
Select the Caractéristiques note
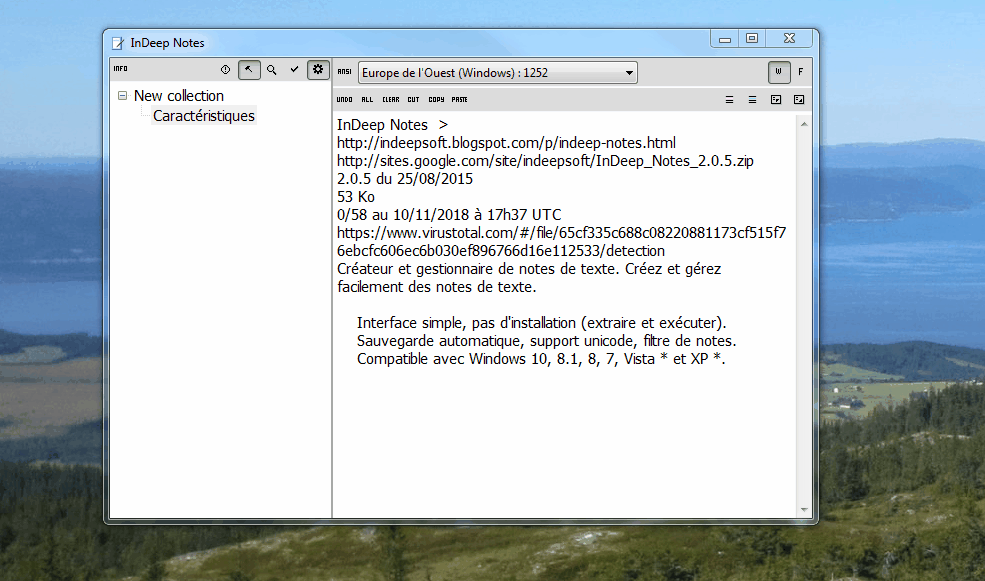(x=204, y=116)
